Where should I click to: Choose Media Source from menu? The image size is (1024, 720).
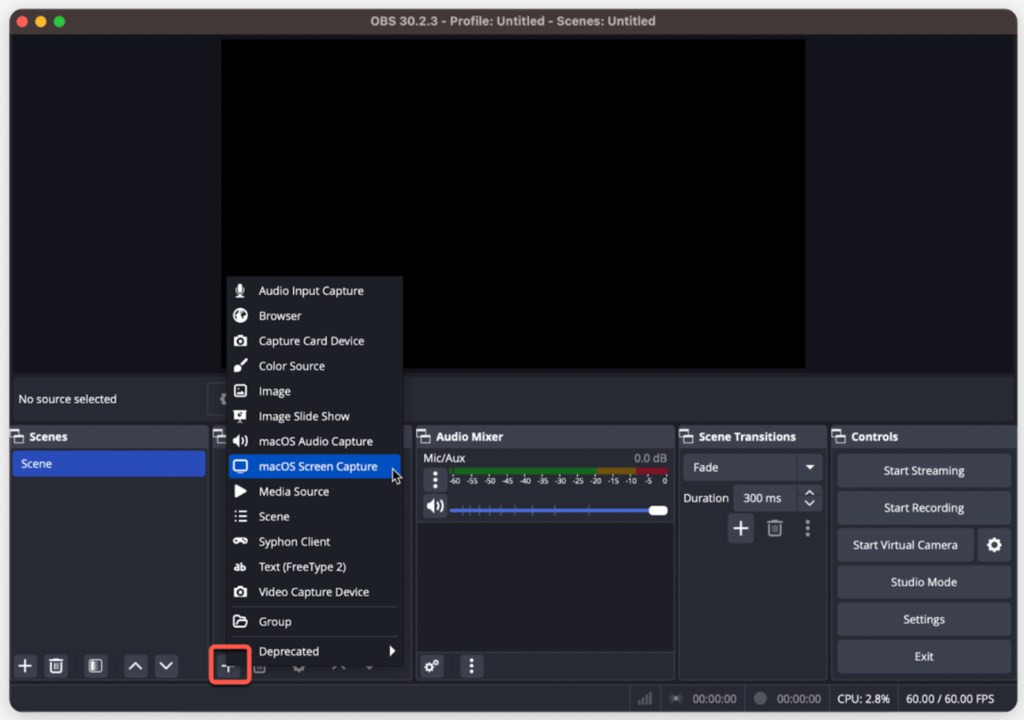pyautogui.click(x=314, y=491)
